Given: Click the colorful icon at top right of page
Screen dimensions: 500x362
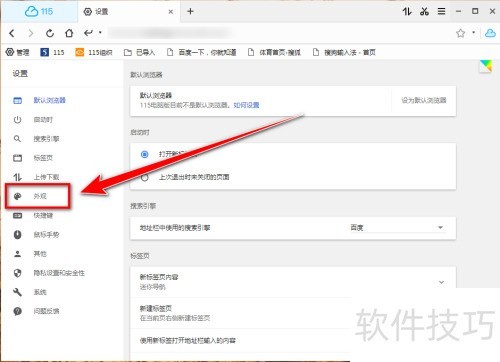Looking at the screenshot, I should coord(485,66).
